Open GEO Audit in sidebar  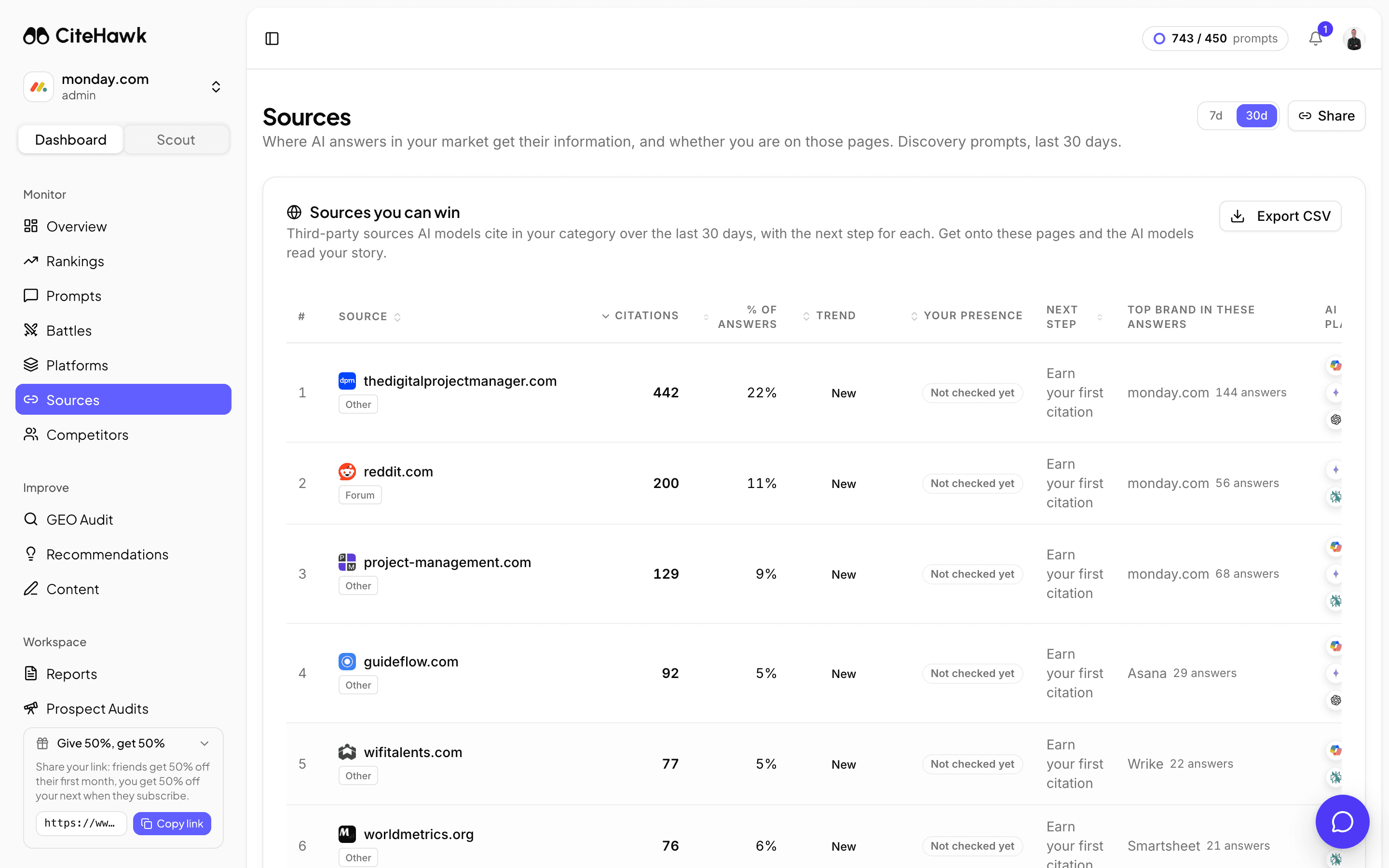pos(123,519)
